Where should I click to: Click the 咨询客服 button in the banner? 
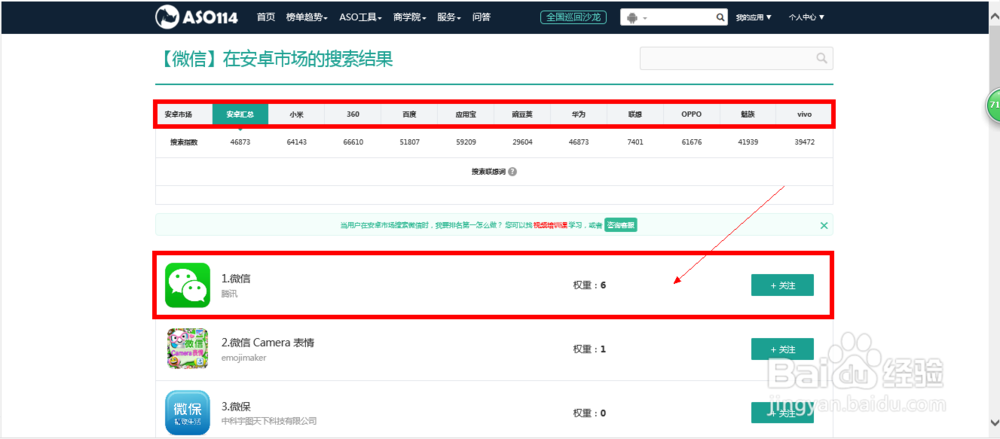[621, 225]
